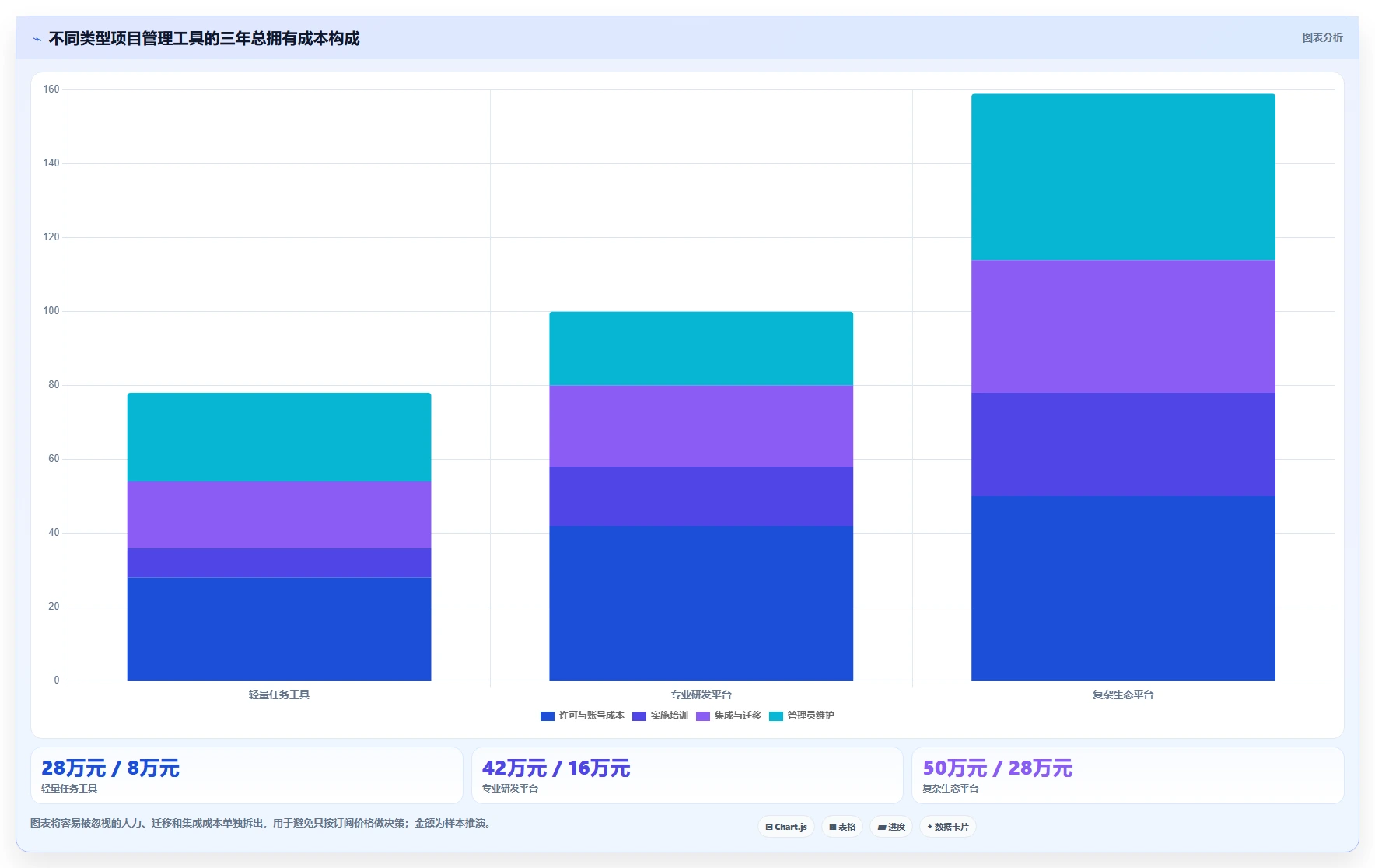Image resolution: width=1375 pixels, height=868 pixels.
Task: Click the 50万元 / 28万元 card value
Action: (998, 768)
